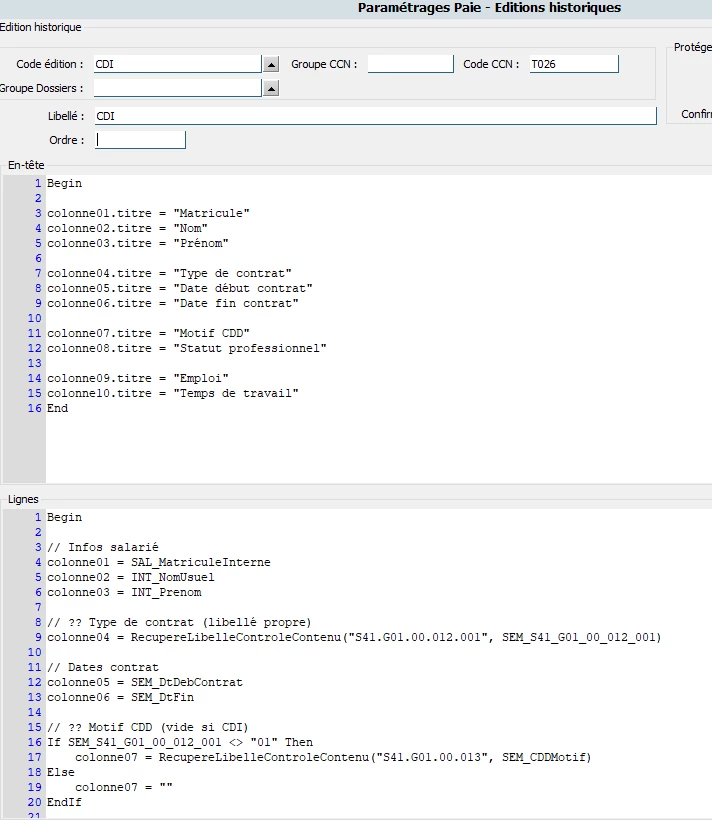Place cursor on "Type de contrat" header line

coord(169,273)
